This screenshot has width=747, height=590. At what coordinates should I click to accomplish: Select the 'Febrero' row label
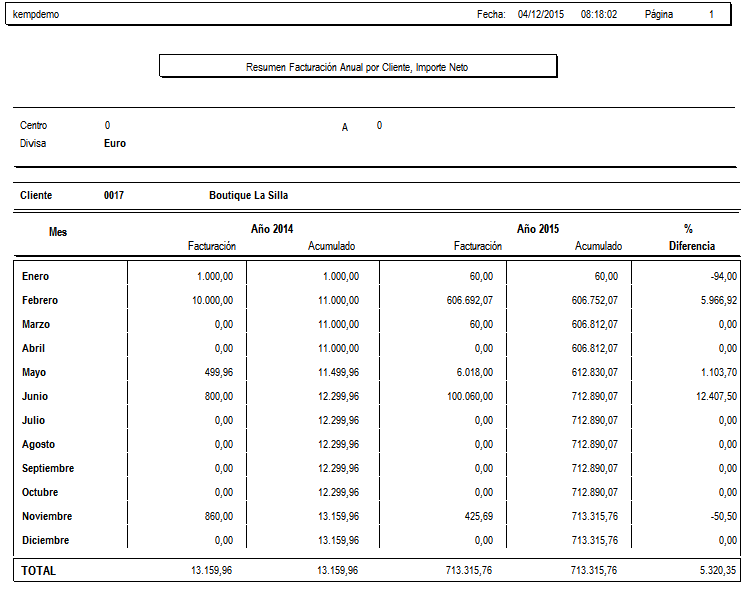(x=40, y=300)
